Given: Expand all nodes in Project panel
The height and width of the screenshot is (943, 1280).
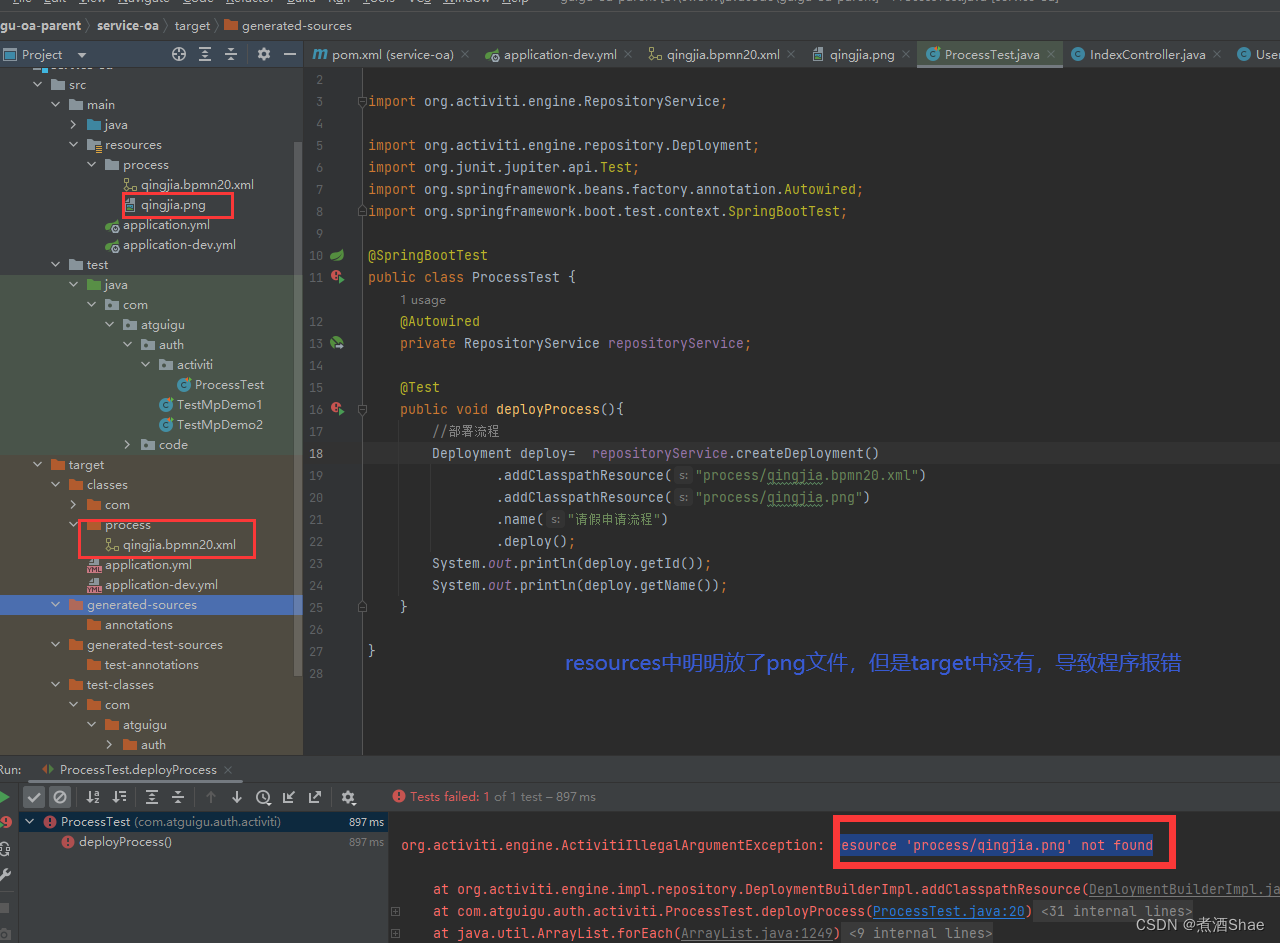Looking at the screenshot, I should (x=205, y=54).
